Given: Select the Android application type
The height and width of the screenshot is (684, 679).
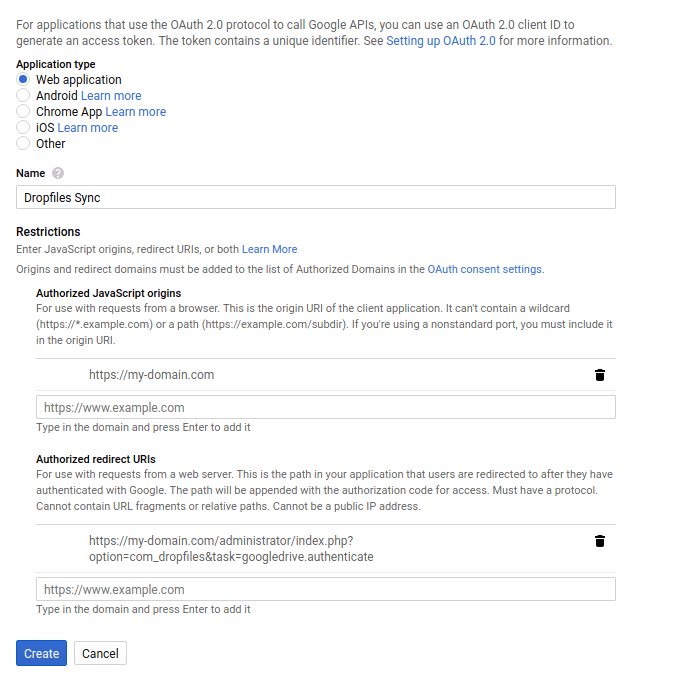Looking at the screenshot, I should [x=23, y=95].
